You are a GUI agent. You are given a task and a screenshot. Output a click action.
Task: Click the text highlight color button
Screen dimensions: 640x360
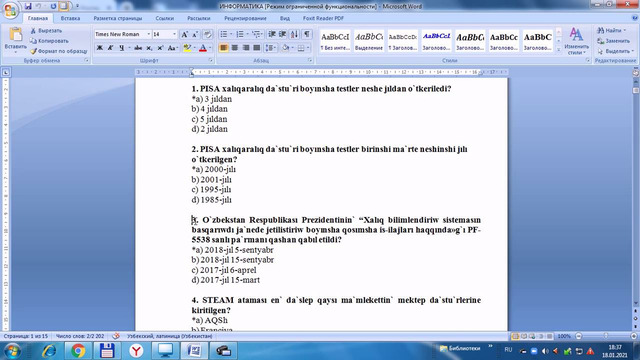(x=187, y=48)
